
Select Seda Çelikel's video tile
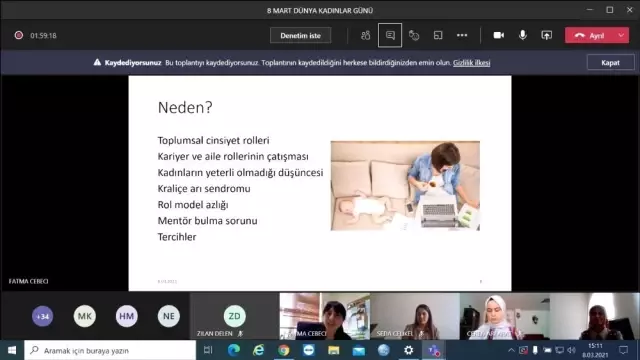[415, 316]
